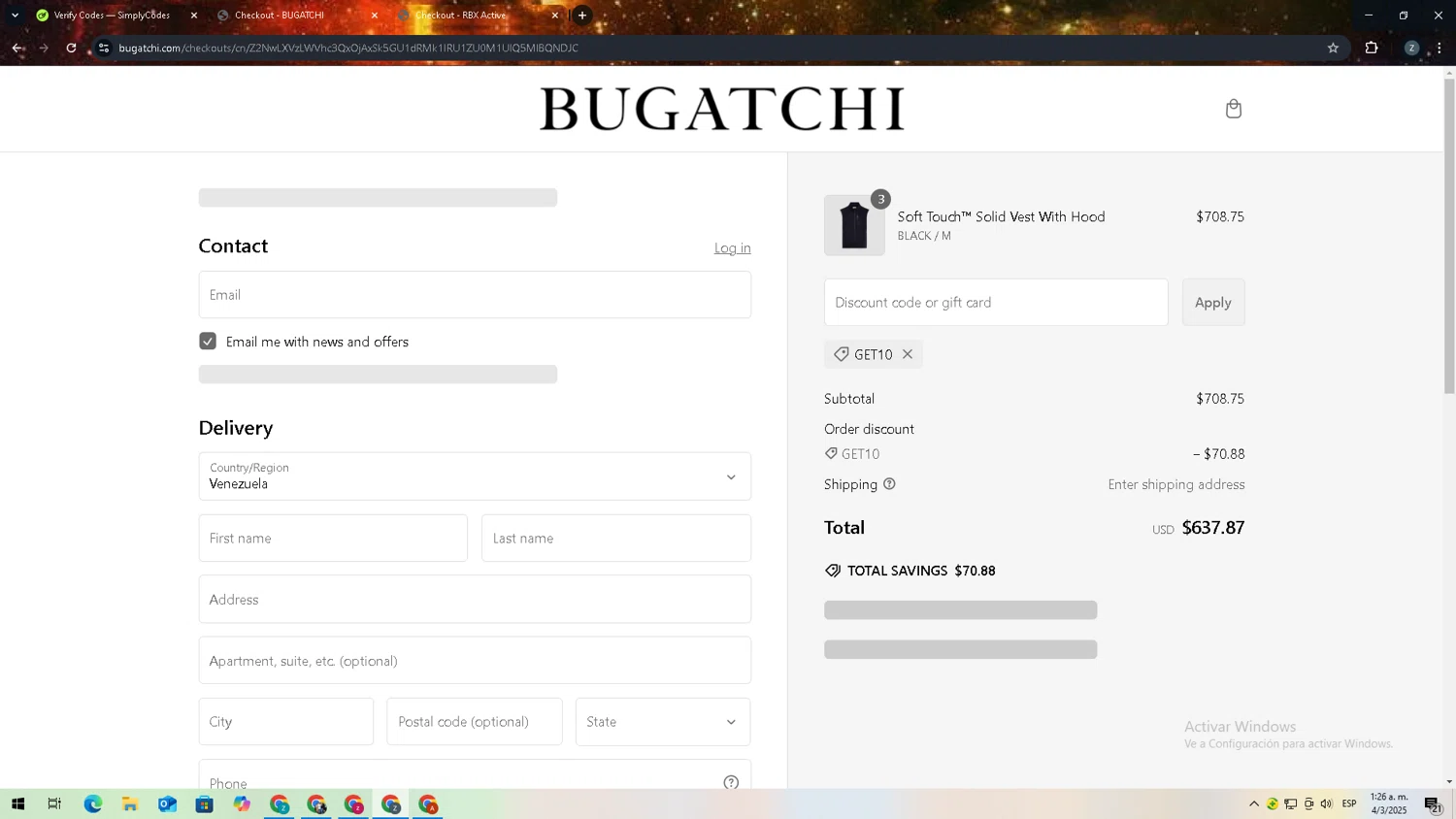1456x819 pixels.
Task: Open the Chrome profile avatar menu
Action: pos(1411,48)
